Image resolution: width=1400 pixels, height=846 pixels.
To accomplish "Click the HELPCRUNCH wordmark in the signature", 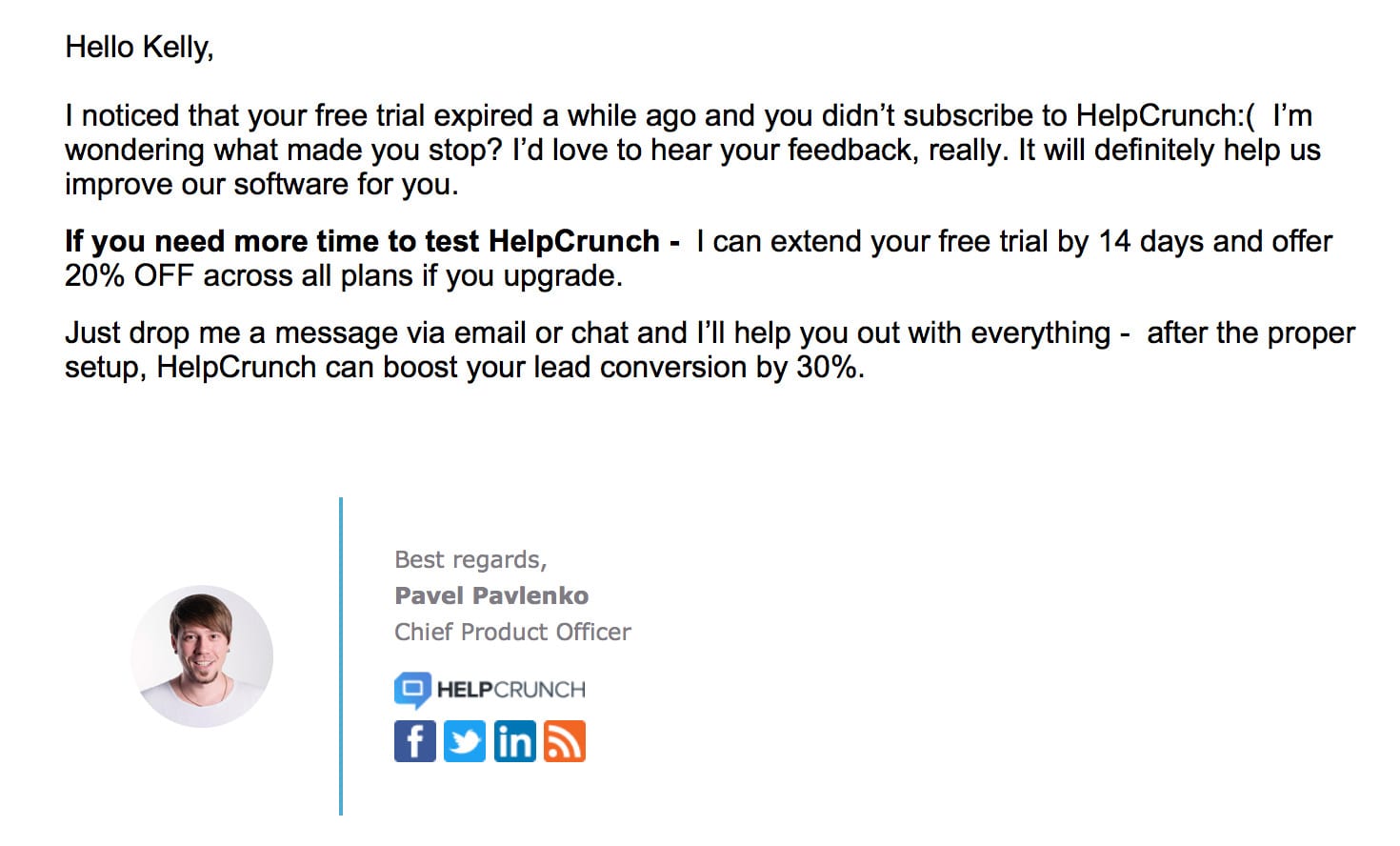I will tap(511, 690).
